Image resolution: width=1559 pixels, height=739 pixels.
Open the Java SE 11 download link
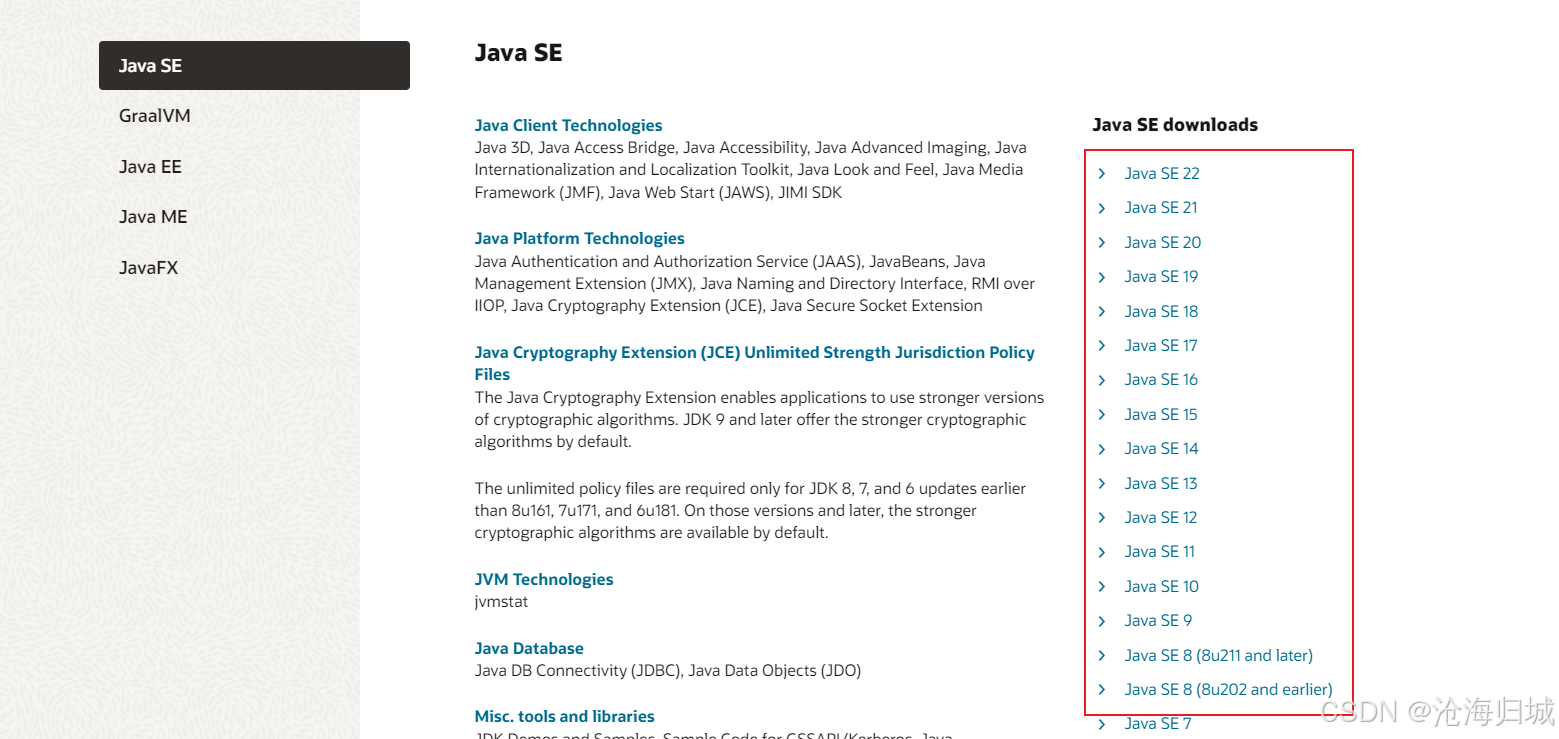1159,552
